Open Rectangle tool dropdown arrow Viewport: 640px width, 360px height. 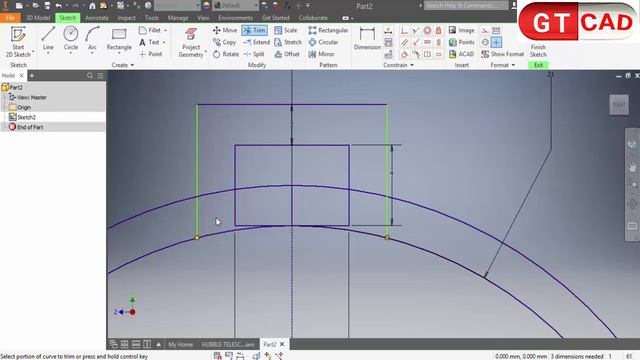coord(119,53)
